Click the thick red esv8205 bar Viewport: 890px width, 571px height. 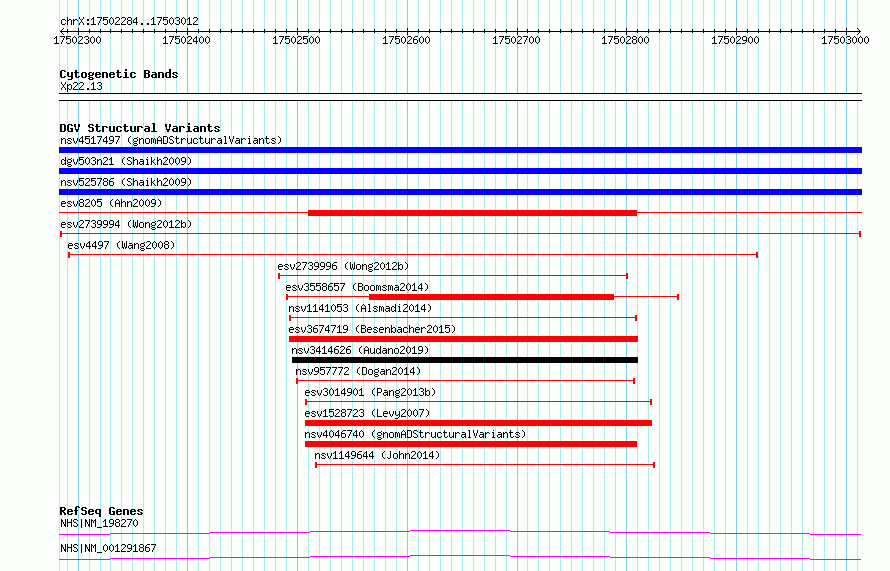pos(472,213)
